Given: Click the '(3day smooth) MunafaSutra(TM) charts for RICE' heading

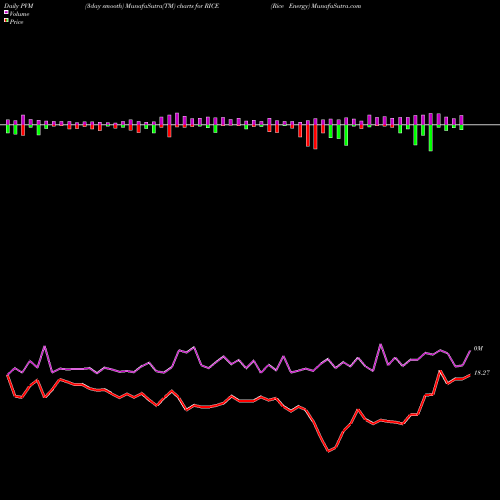Looking at the screenshot, I should pos(152,6).
